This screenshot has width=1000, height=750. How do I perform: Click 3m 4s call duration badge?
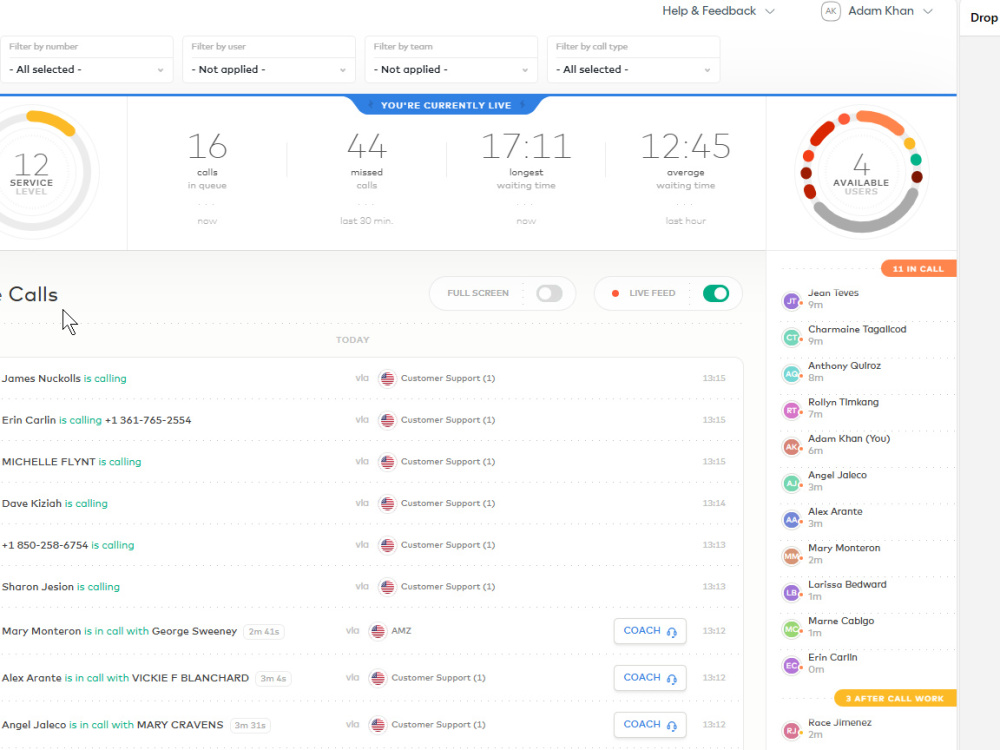[273, 679]
